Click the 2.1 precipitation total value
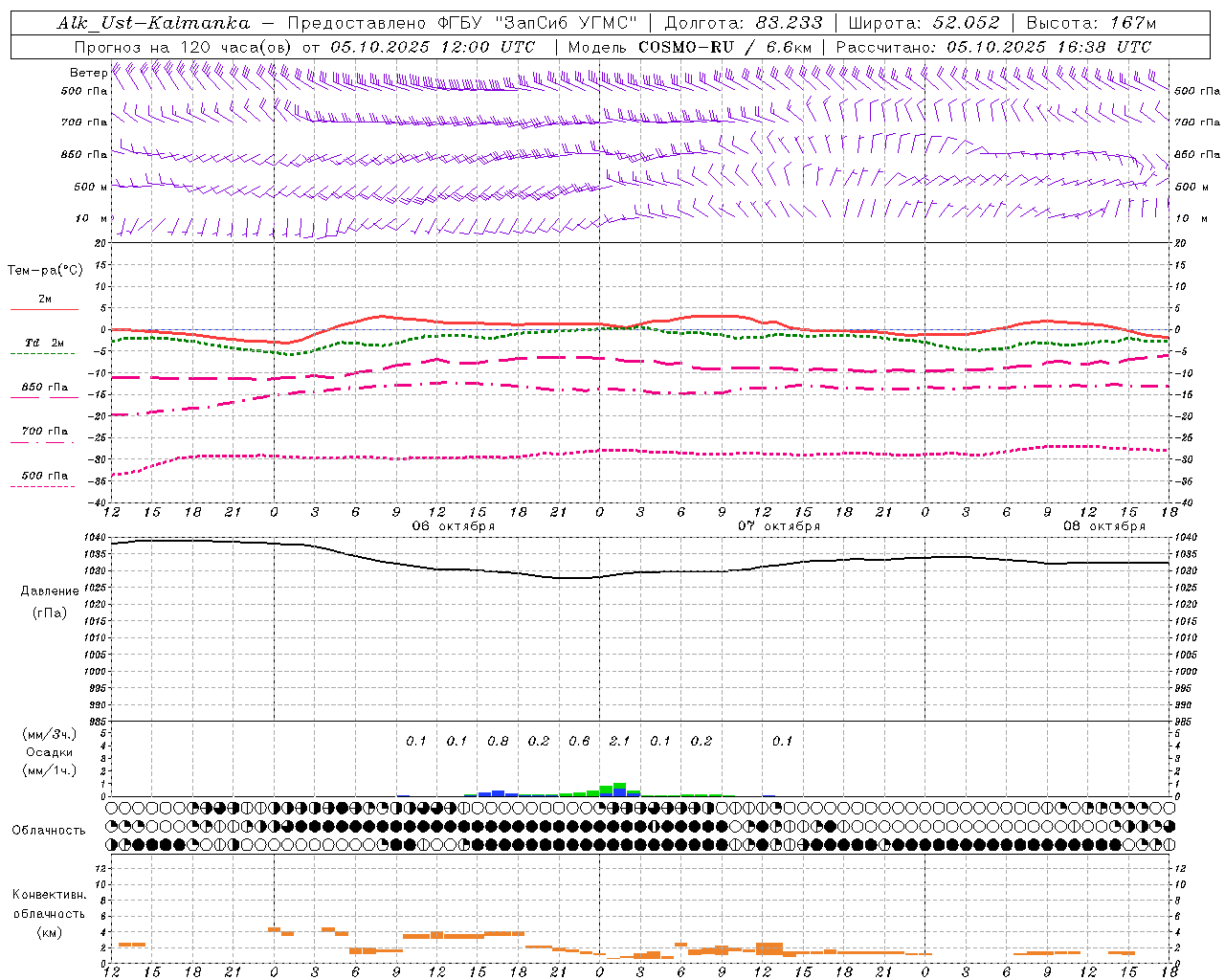 pos(620,741)
